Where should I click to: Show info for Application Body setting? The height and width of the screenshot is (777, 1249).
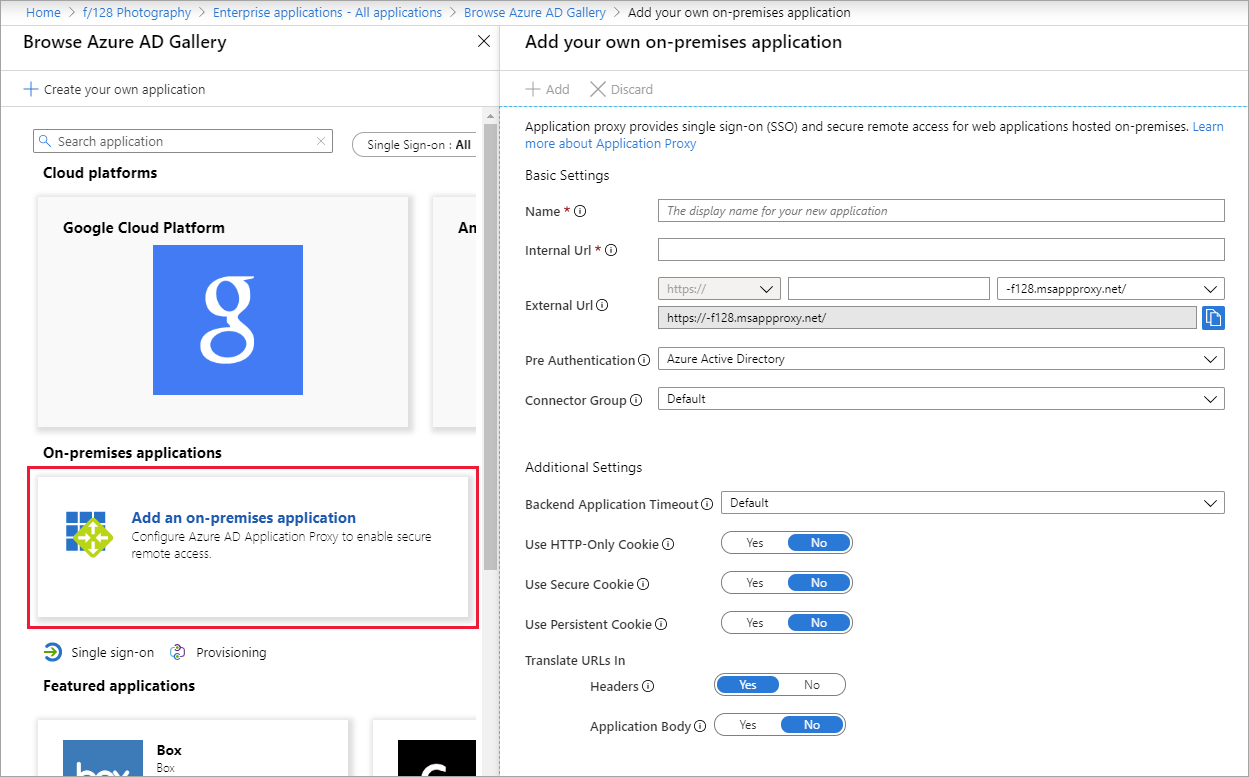pos(700,727)
